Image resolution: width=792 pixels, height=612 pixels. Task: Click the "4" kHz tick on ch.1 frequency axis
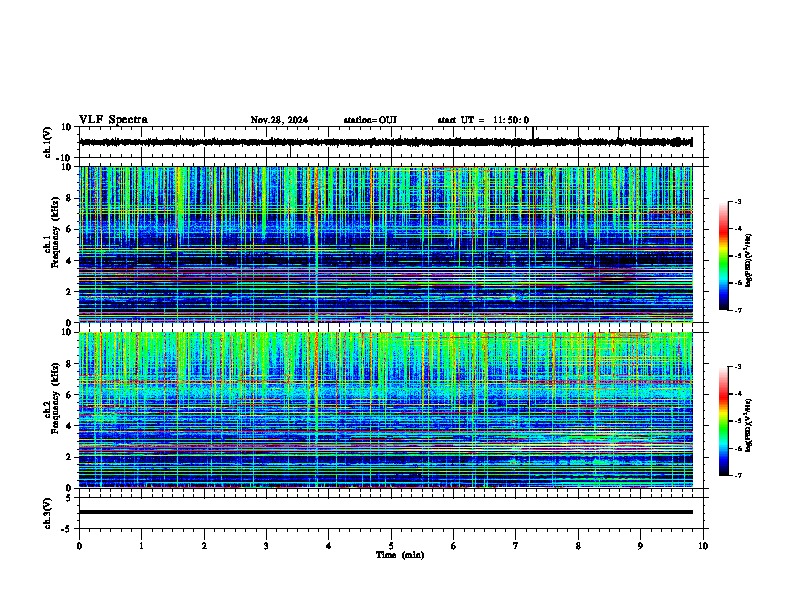[x=70, y=261]
